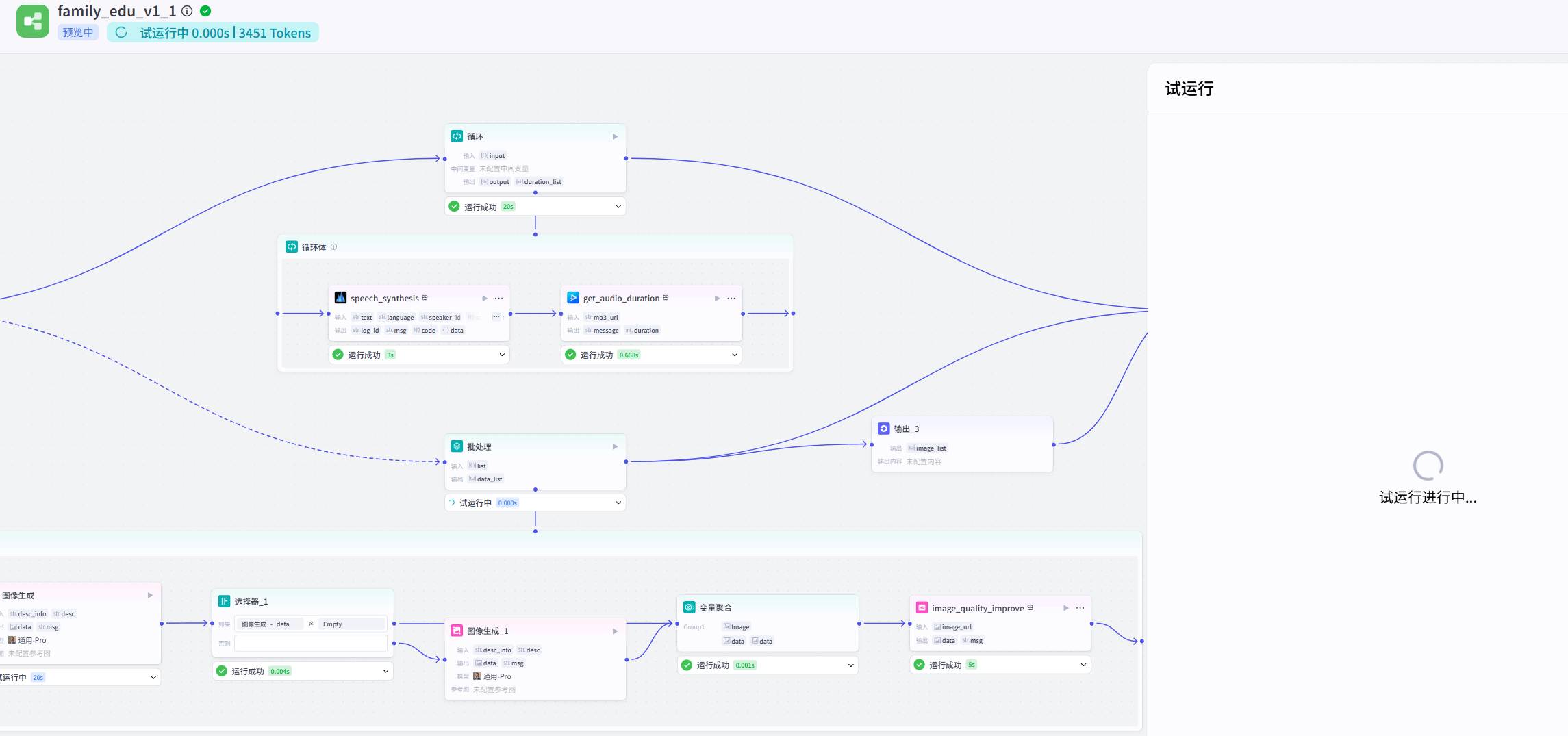Expand speech_synthesis run success details

[501, 355]
